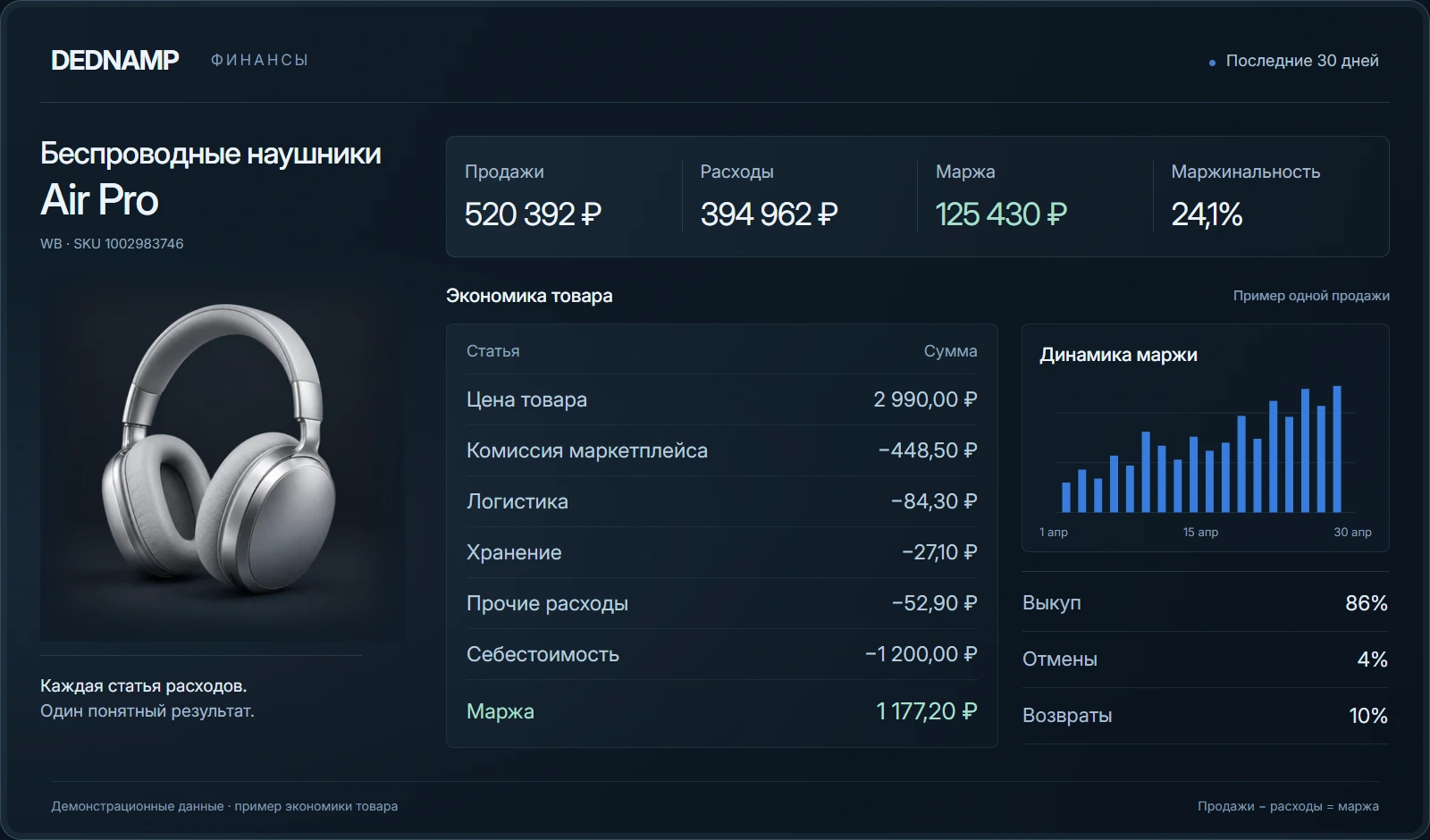Click the 2 990,00 ₽ price amount
The width and height of the screenshot is (1430, 840).
click(925, 399)
